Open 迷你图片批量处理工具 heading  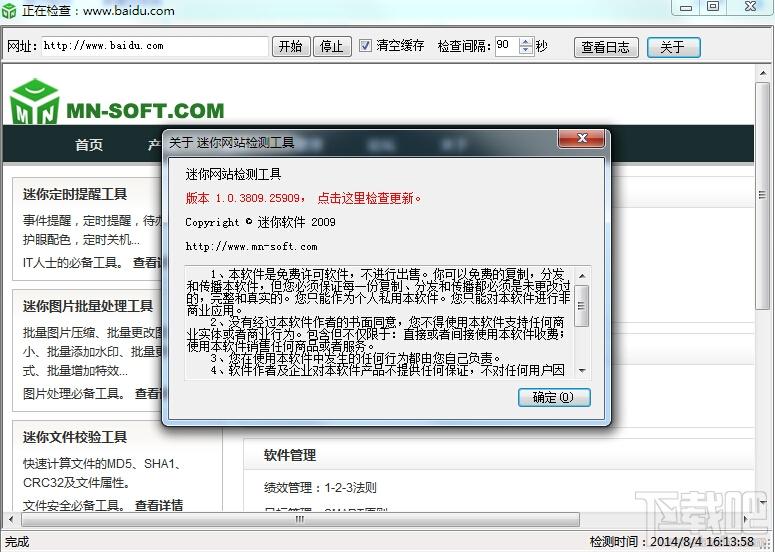tap(88, 306)
